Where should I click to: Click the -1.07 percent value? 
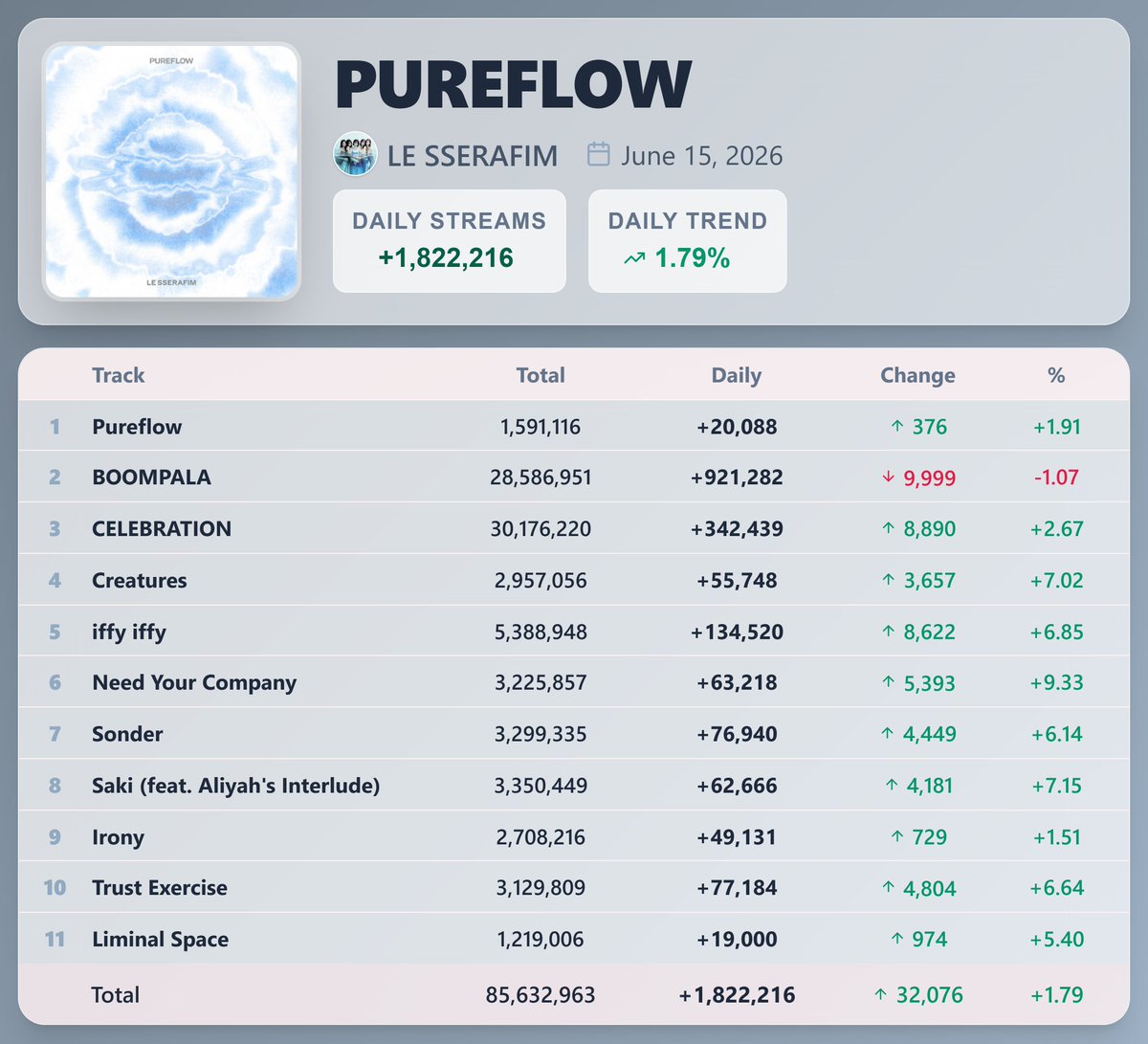click(1056, 478)
